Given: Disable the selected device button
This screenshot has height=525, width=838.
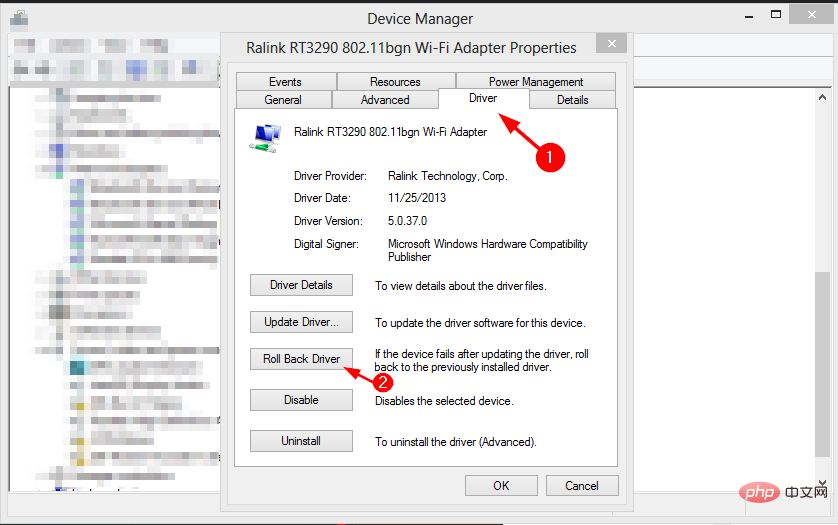Looking at the screenshot, I should point(301,400).
